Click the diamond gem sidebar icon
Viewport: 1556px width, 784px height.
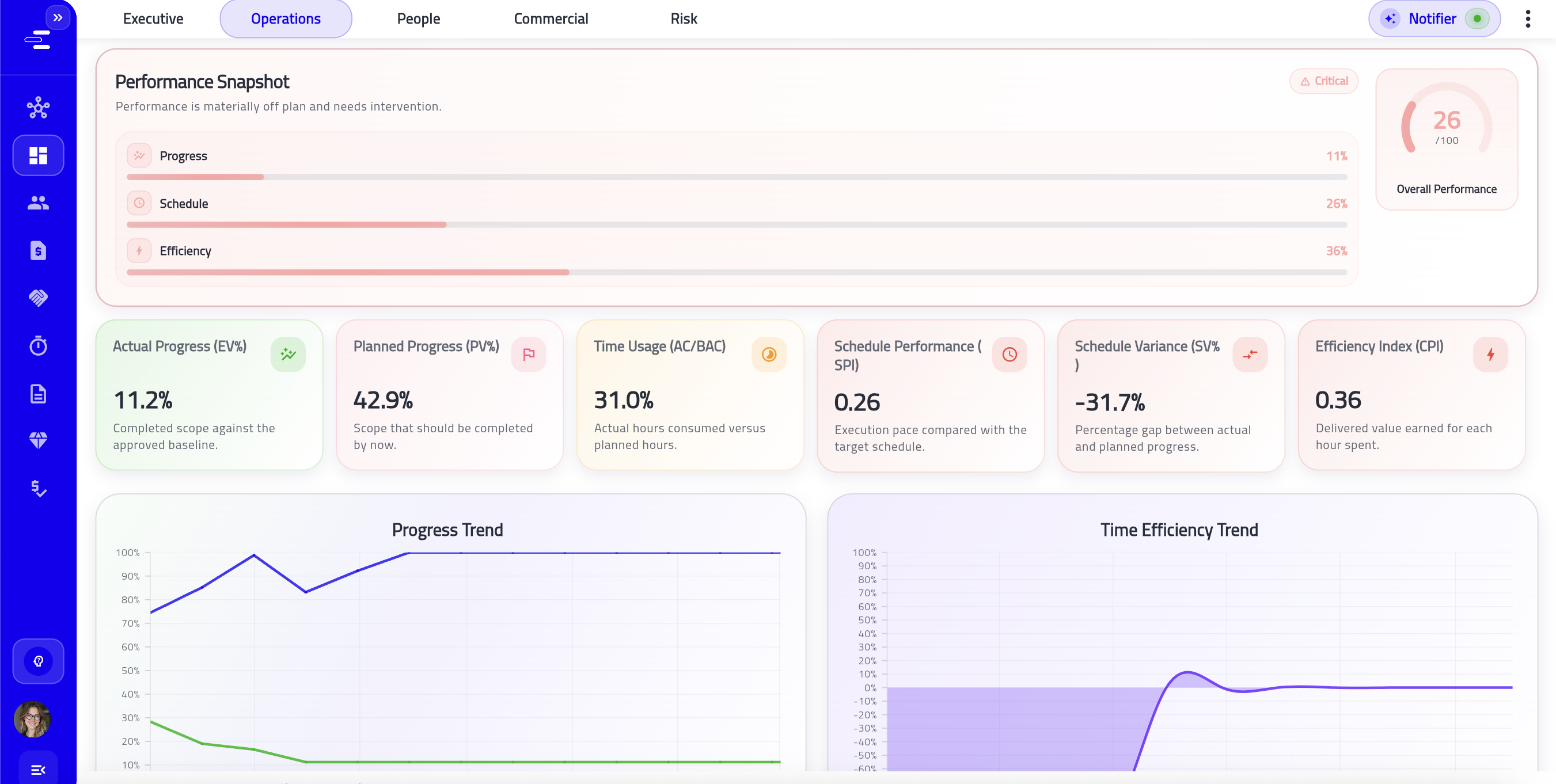click(x=38, y=440)
